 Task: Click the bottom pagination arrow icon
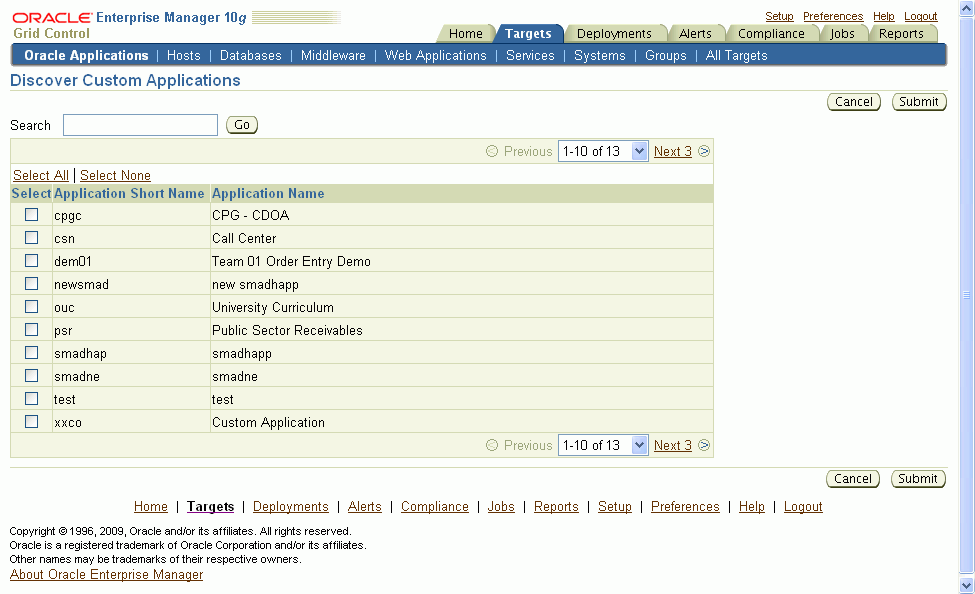point(702,445)
